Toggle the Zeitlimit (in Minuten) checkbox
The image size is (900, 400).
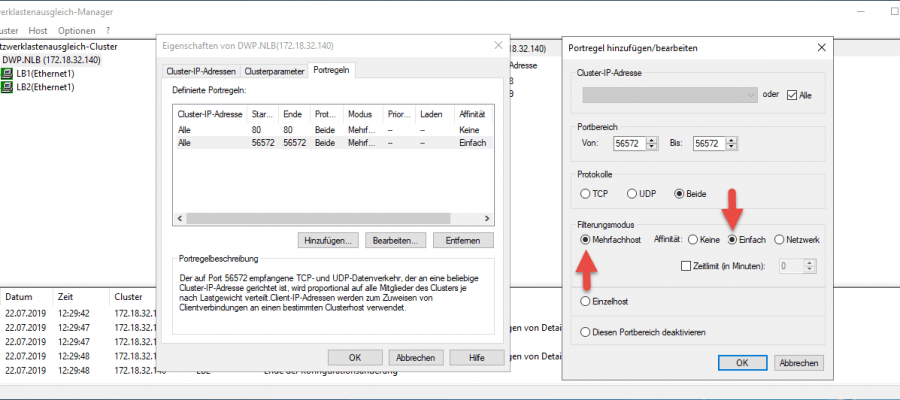click(685, 265)
